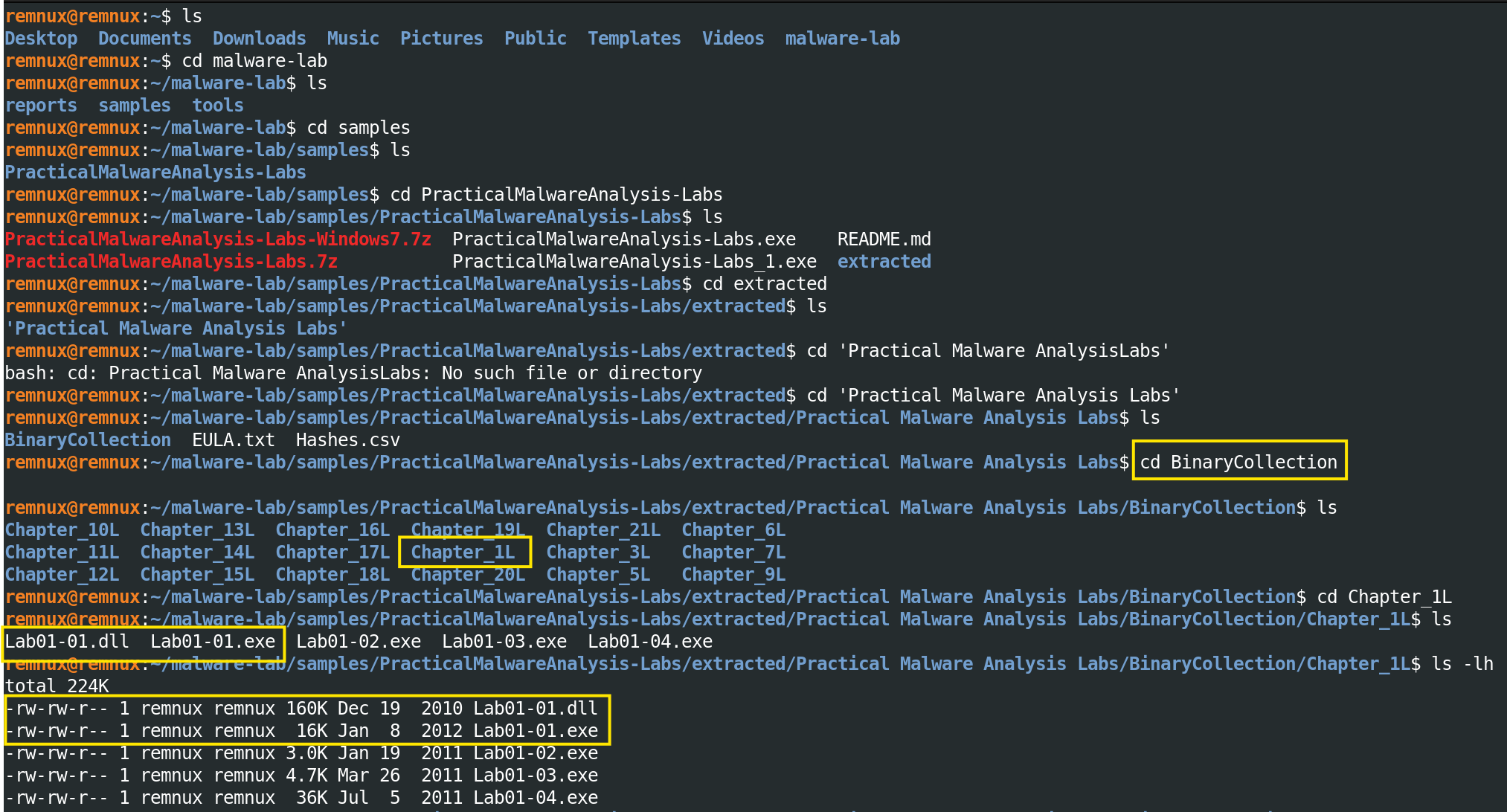The width and height of the screenshot is (1507, 812).
Task: Click Chapter_6L directory
Action: click(733, 530)
